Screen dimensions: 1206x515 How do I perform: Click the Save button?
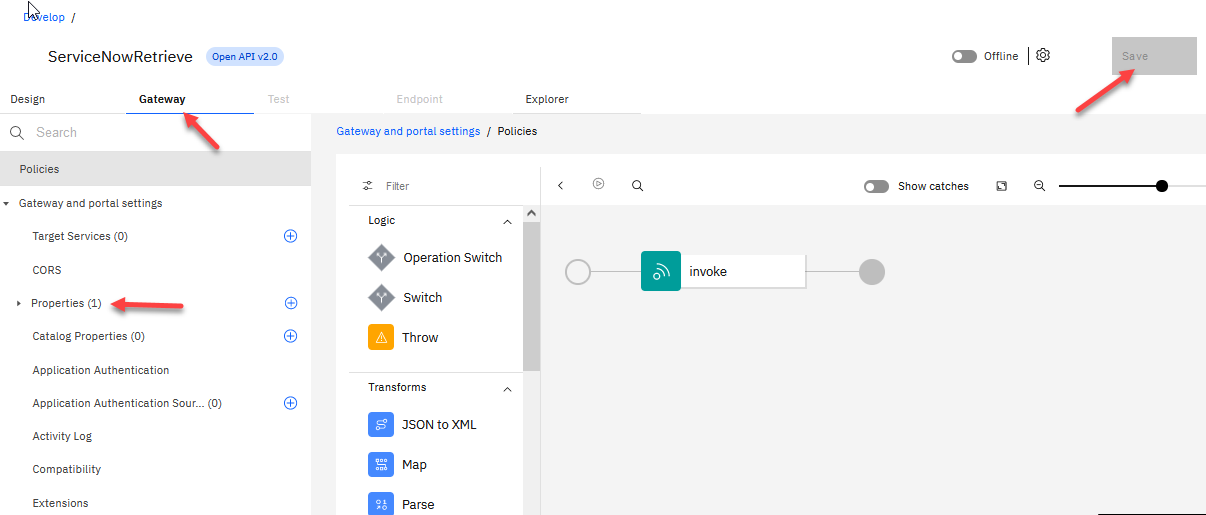pos(1154,56)
